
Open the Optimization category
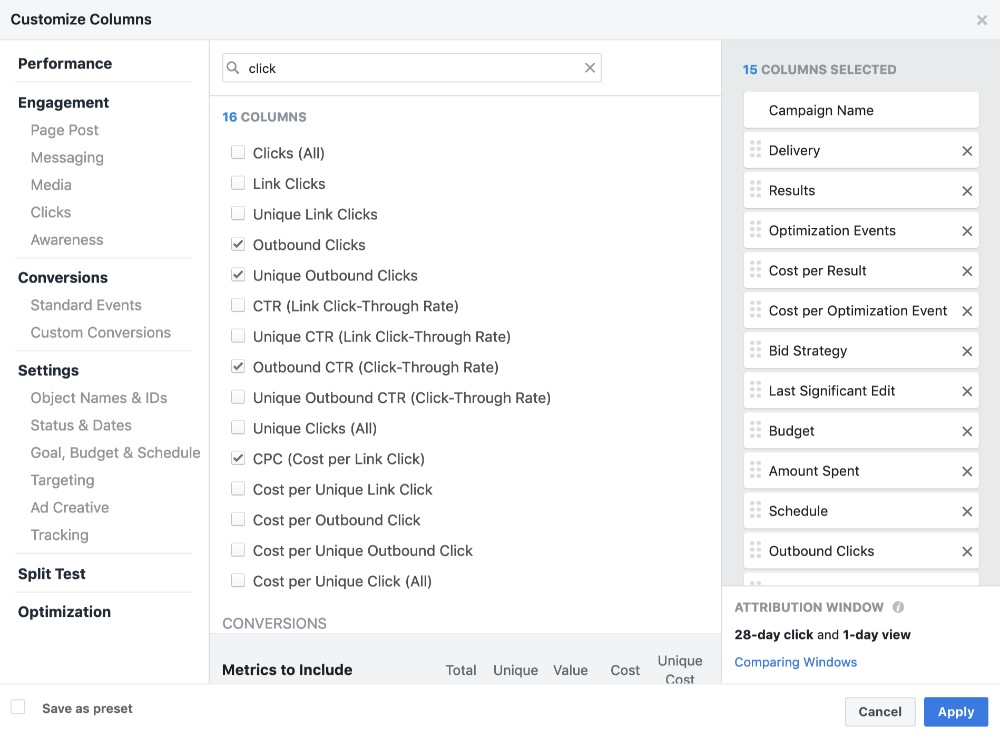tap(64, 612)
